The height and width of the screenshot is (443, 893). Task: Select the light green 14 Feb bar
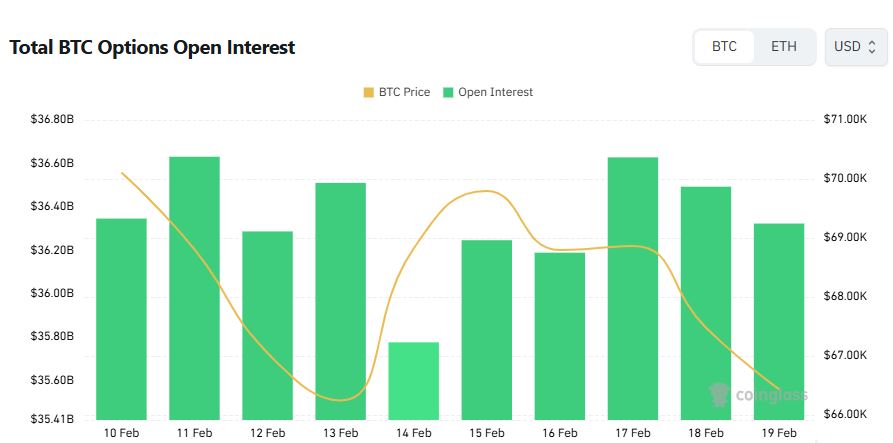tap(414, 380)
